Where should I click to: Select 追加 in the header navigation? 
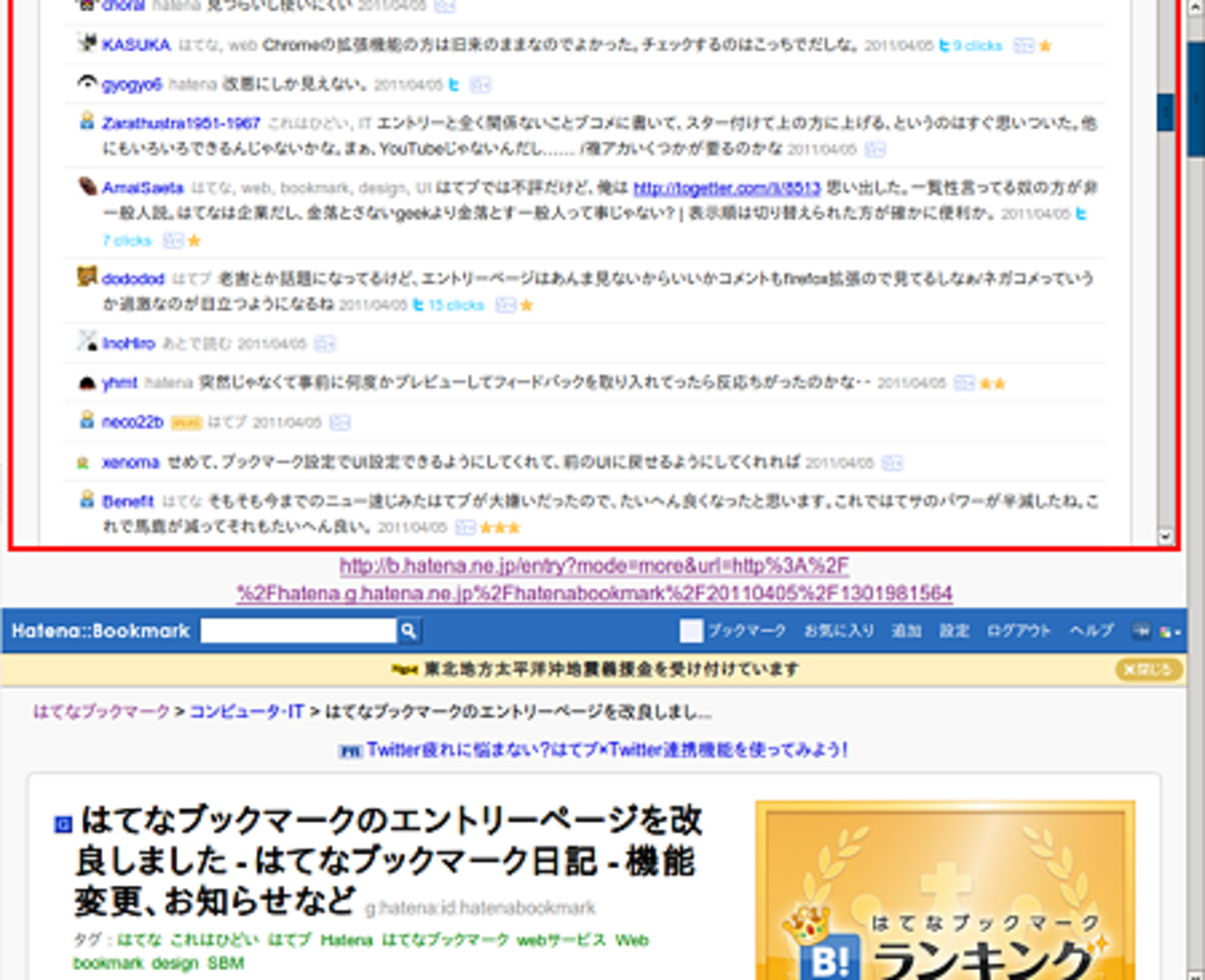[906, 630]
